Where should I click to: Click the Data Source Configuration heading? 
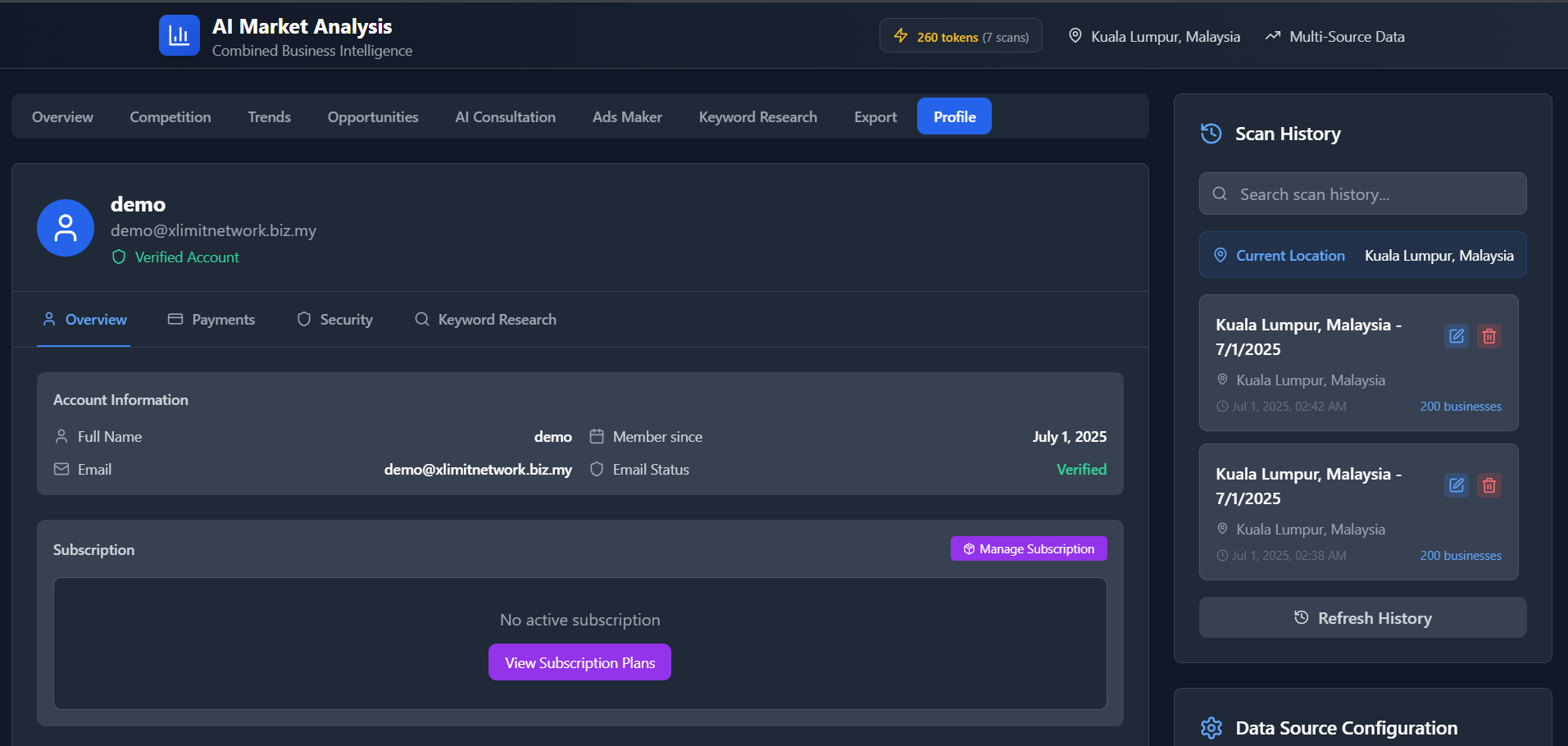(x=1346, y=728)
